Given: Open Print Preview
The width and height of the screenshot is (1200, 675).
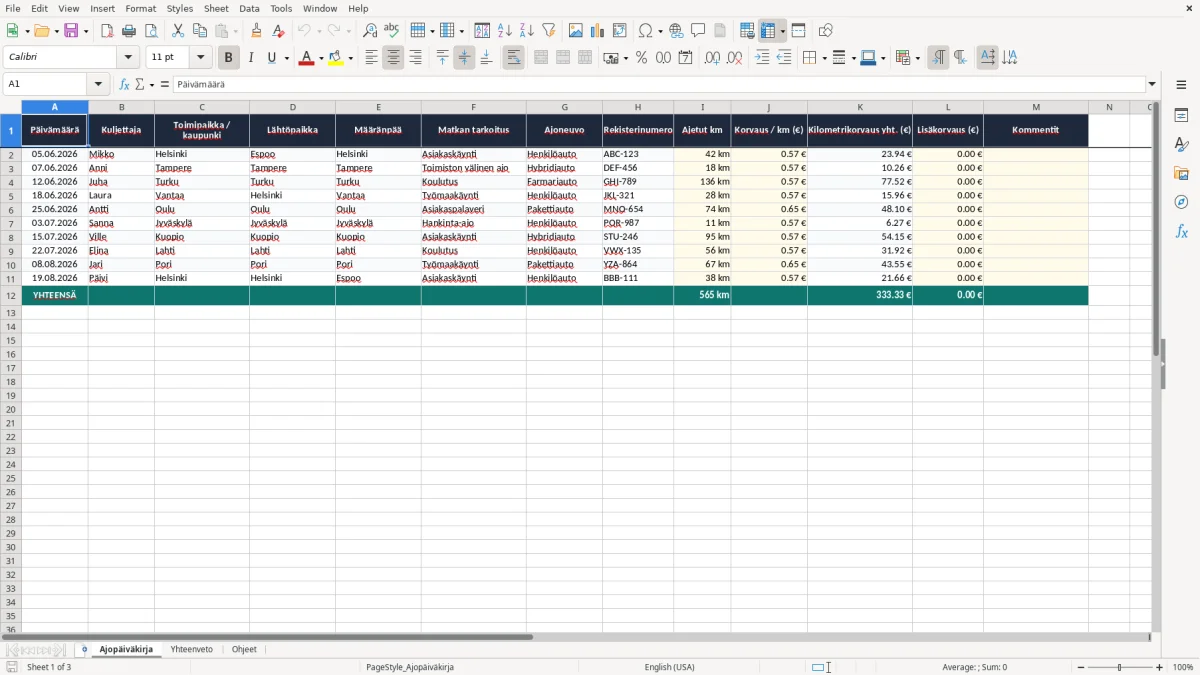Looking at the screenshot, I should point(151,31).
